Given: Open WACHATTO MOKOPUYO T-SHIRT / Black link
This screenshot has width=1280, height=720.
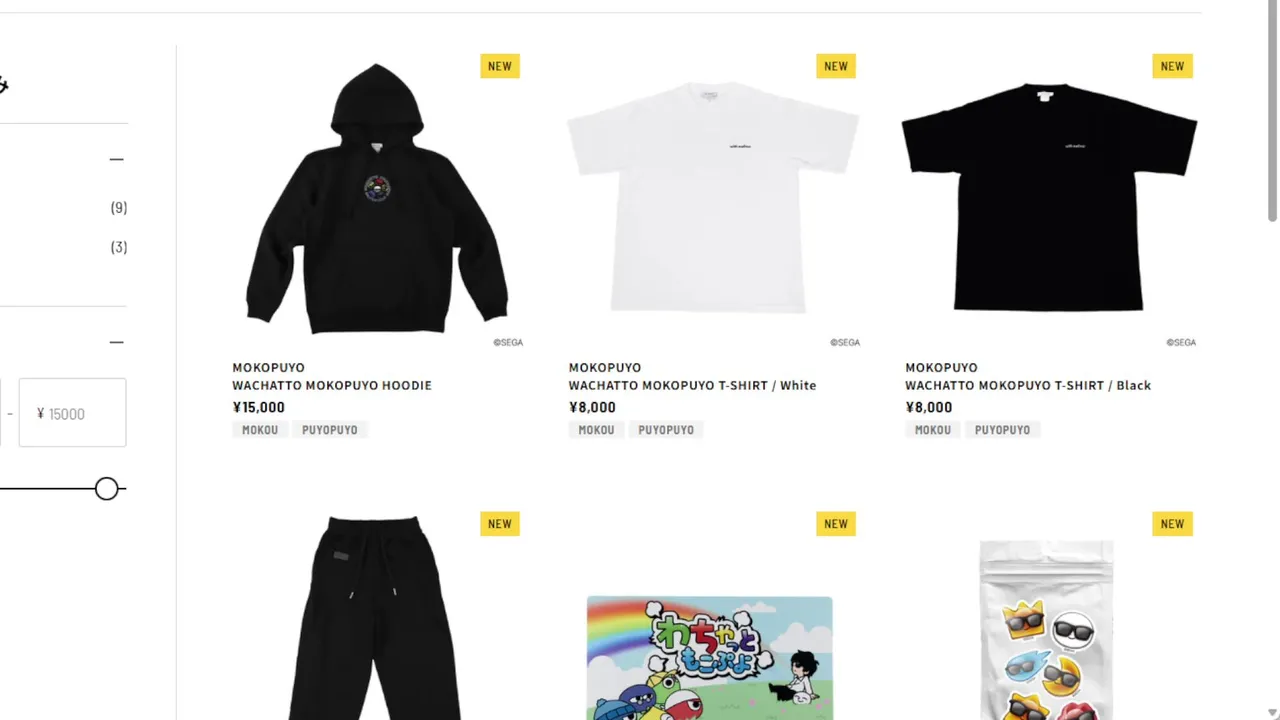Looking at the screenshot, I should 1028,385.
